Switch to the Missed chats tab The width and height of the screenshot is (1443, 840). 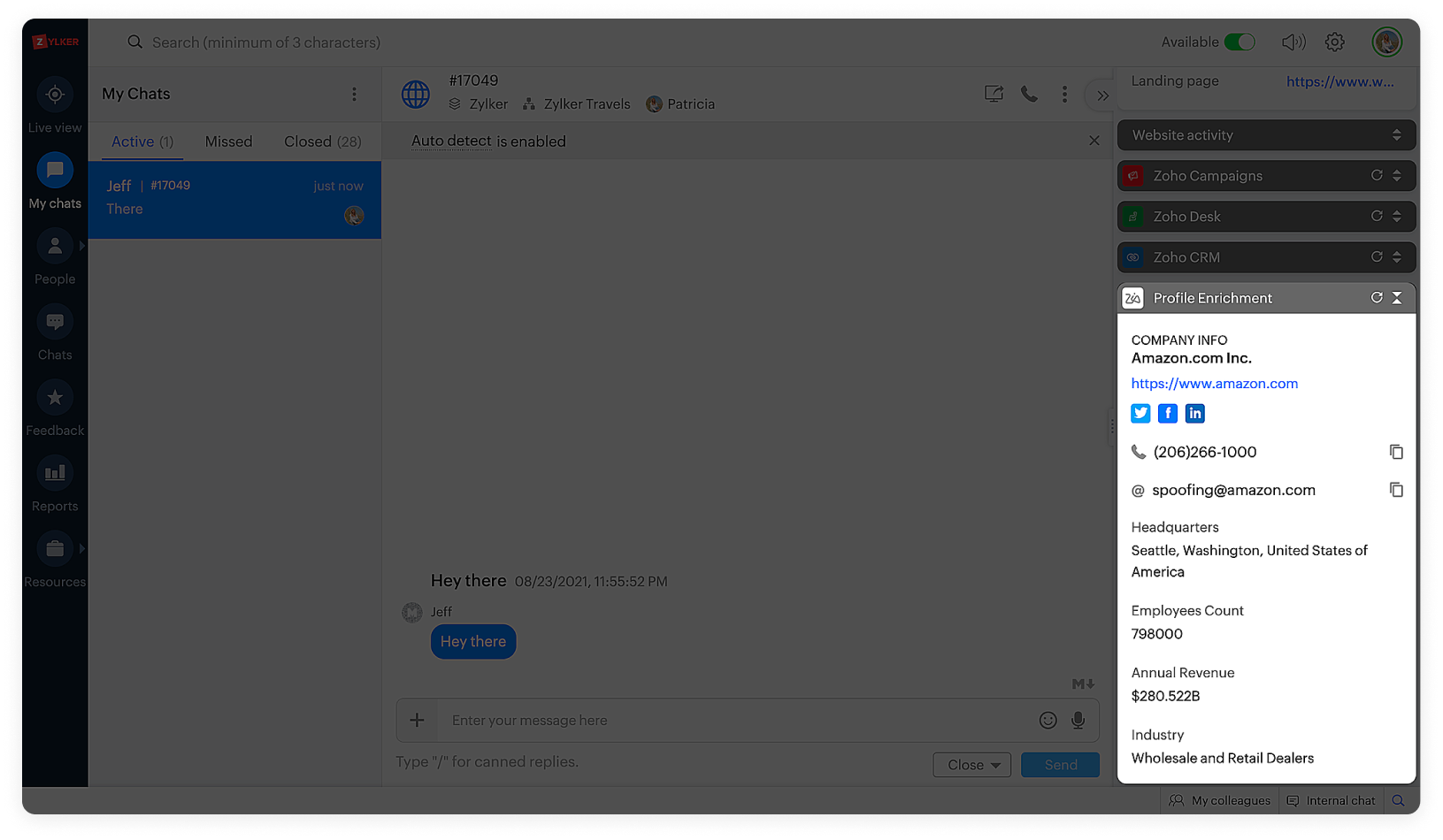228,141
